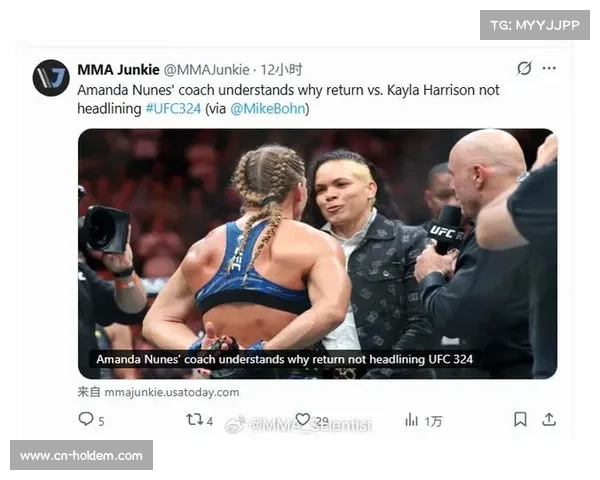Open the three-dot more options menu
The height and width of the screenshot is (480, 600).
point(549,69)
